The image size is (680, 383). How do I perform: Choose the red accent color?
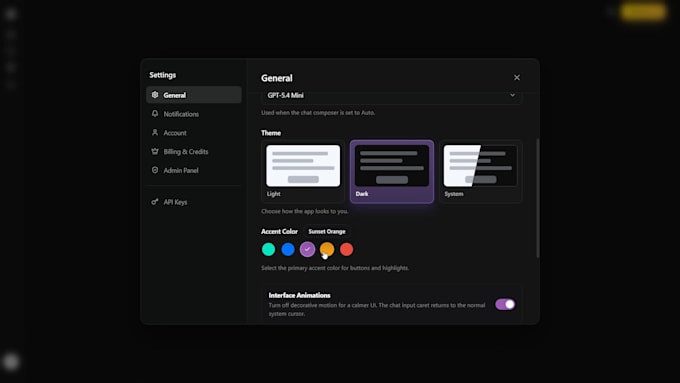pyautogui.click(x=347, y=249)
